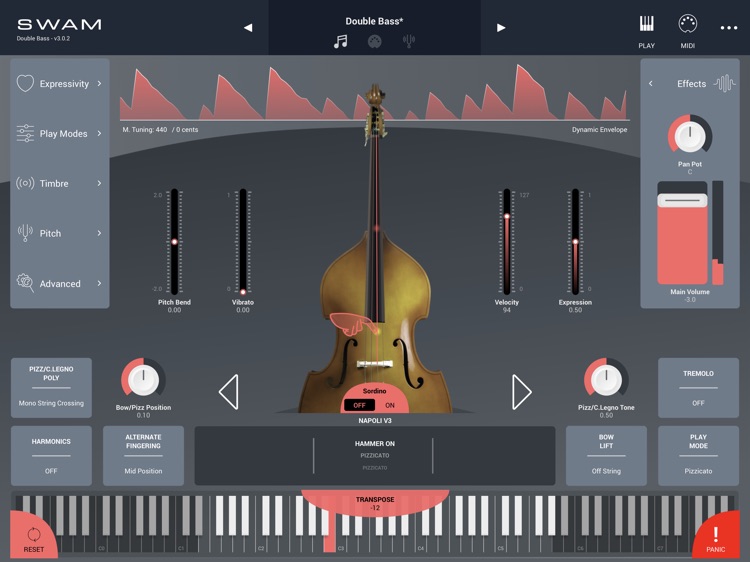This screenshot has width=750, height=562.
Task: Cycle the ALTERNATE FINGERING Mid Position button
Action: coord(143,456)
